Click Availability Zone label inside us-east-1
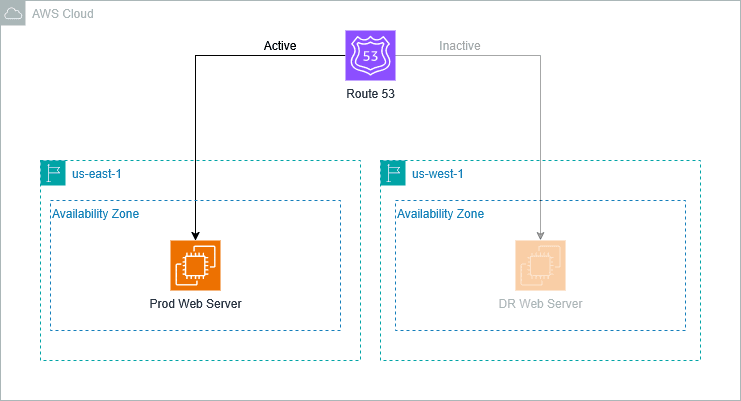This screenshot has height=401, width=741. (95, 214)
